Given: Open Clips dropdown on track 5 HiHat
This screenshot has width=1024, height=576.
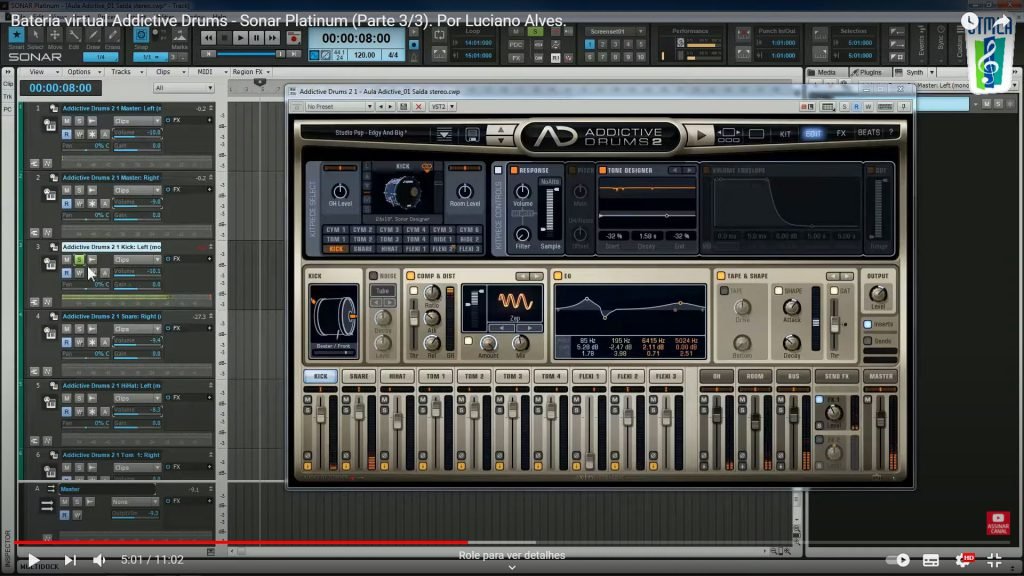Looking at the screenshot, I should click(x=136, y=398).
